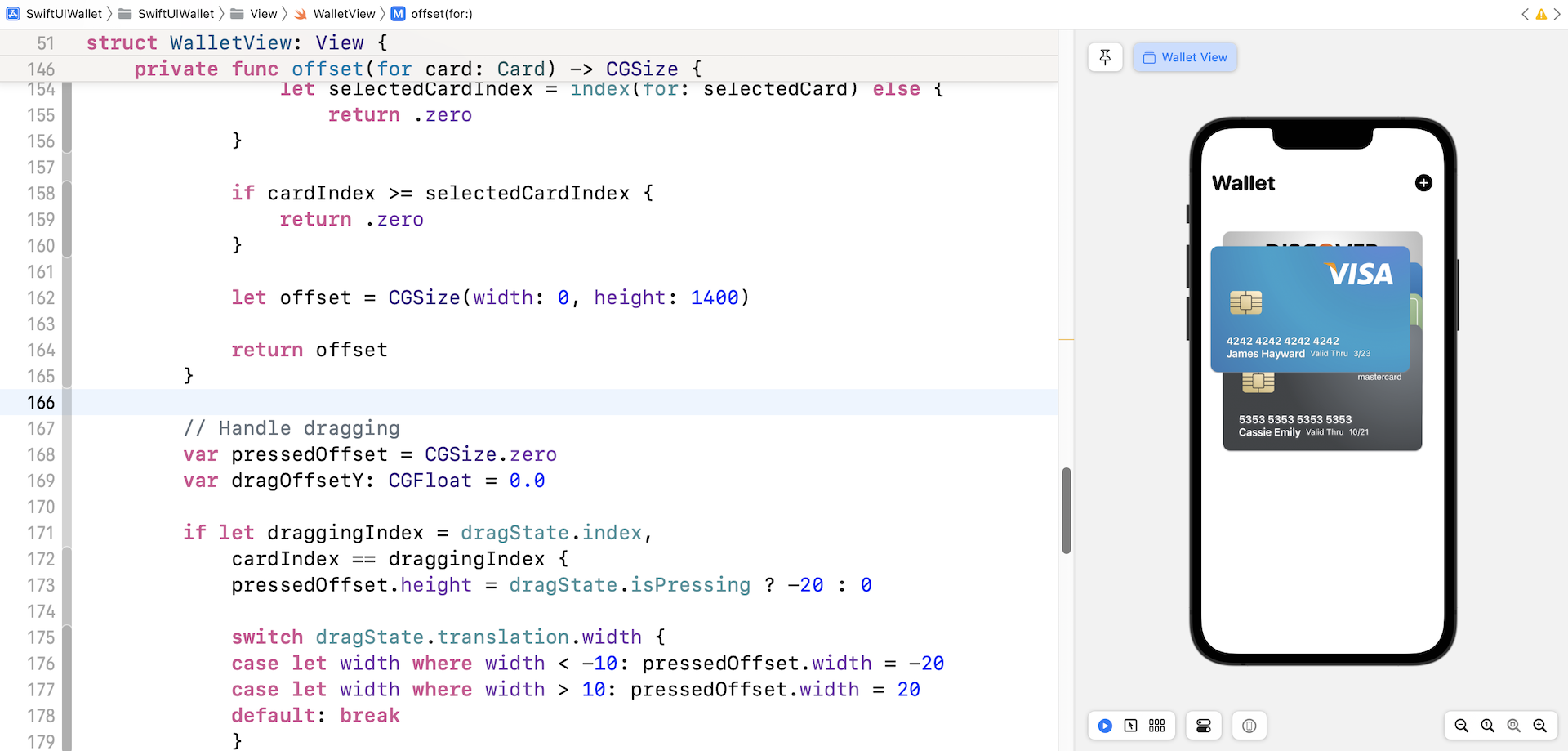
Task: Open the View folder breadcrumb
Action: pos(263,14)
